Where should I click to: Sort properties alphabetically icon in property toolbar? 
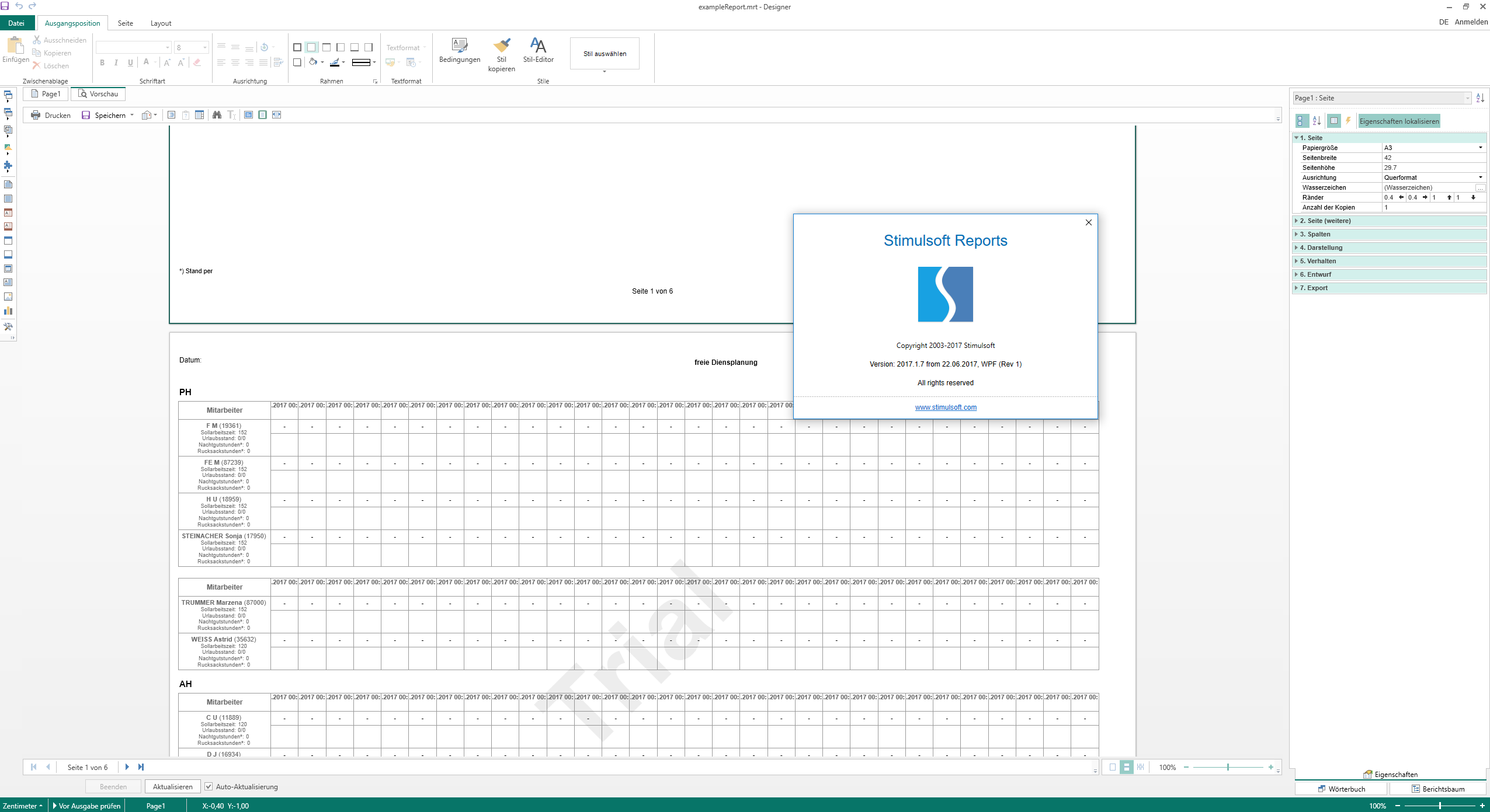1317,121
